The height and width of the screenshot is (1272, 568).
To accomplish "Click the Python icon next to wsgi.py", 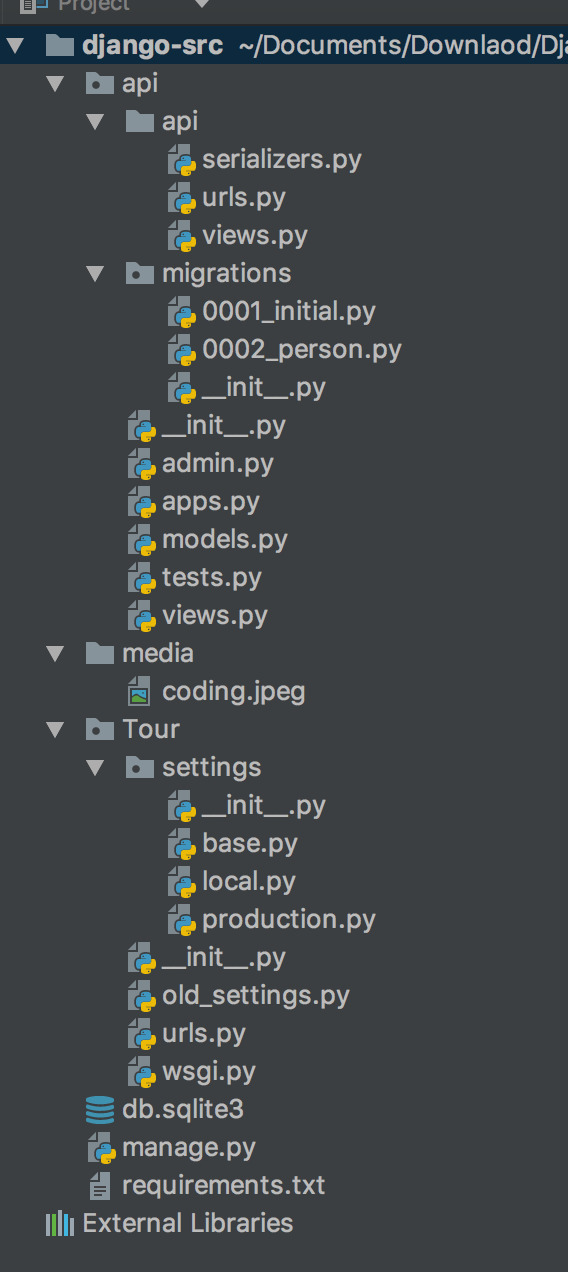I will click(x=141, y=1072).
